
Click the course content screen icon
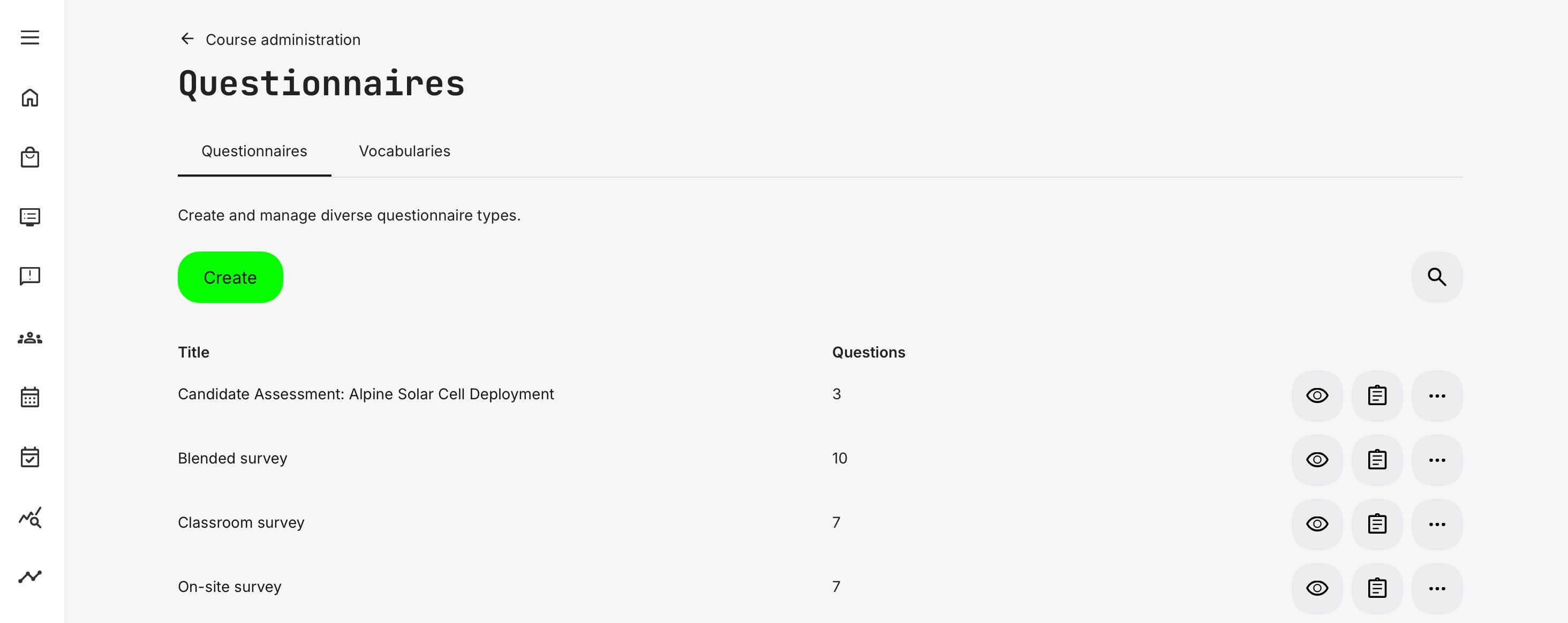click(x=29, y=217)
